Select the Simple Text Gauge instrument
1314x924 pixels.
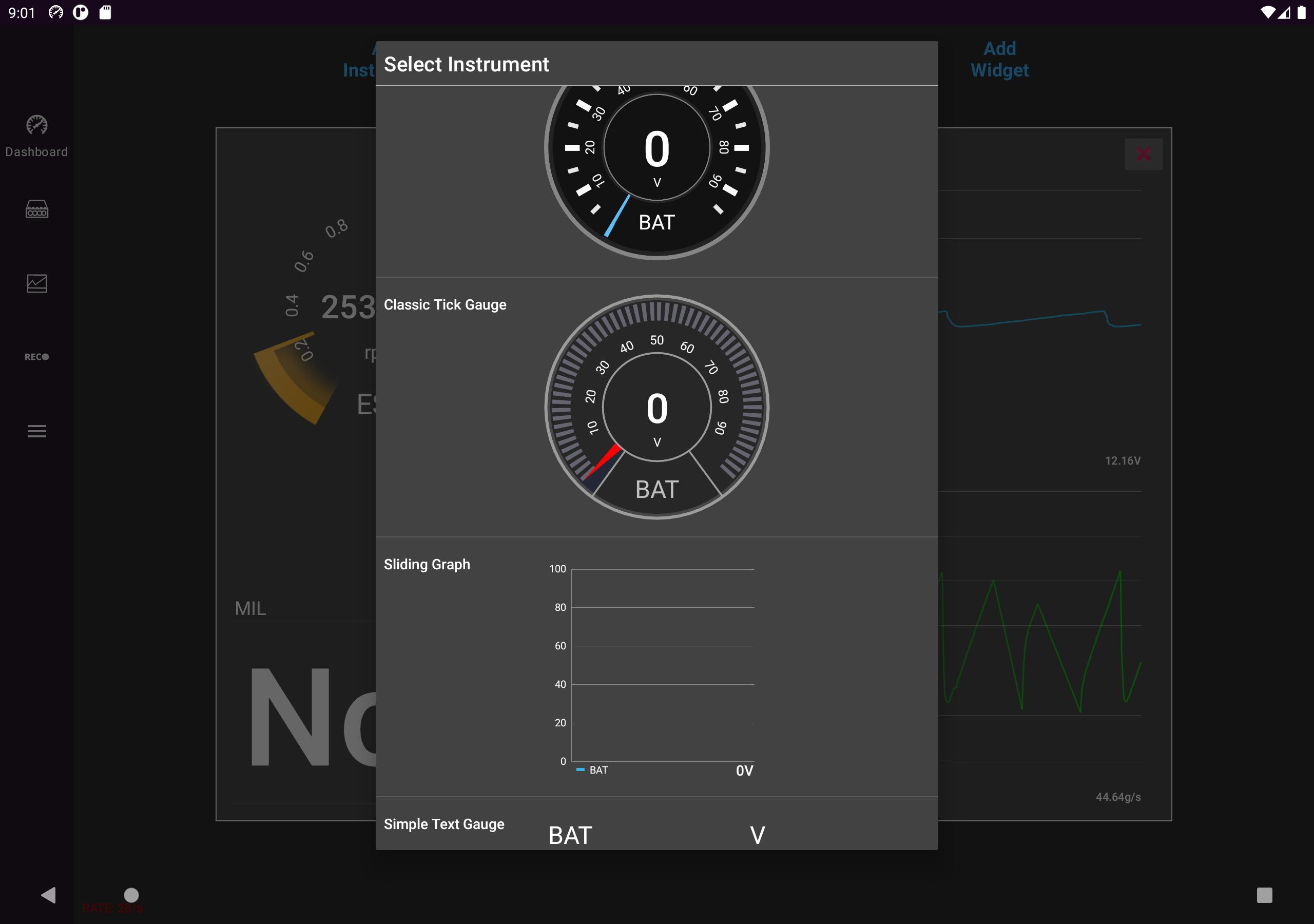656,824
